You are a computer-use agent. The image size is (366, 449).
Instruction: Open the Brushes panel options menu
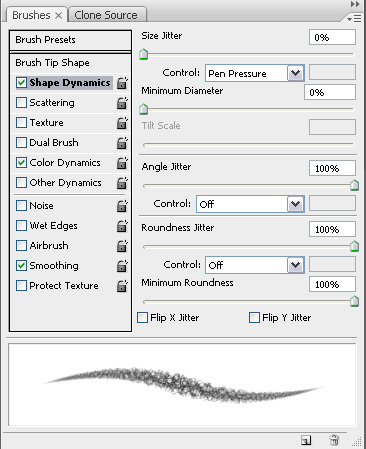354,18
